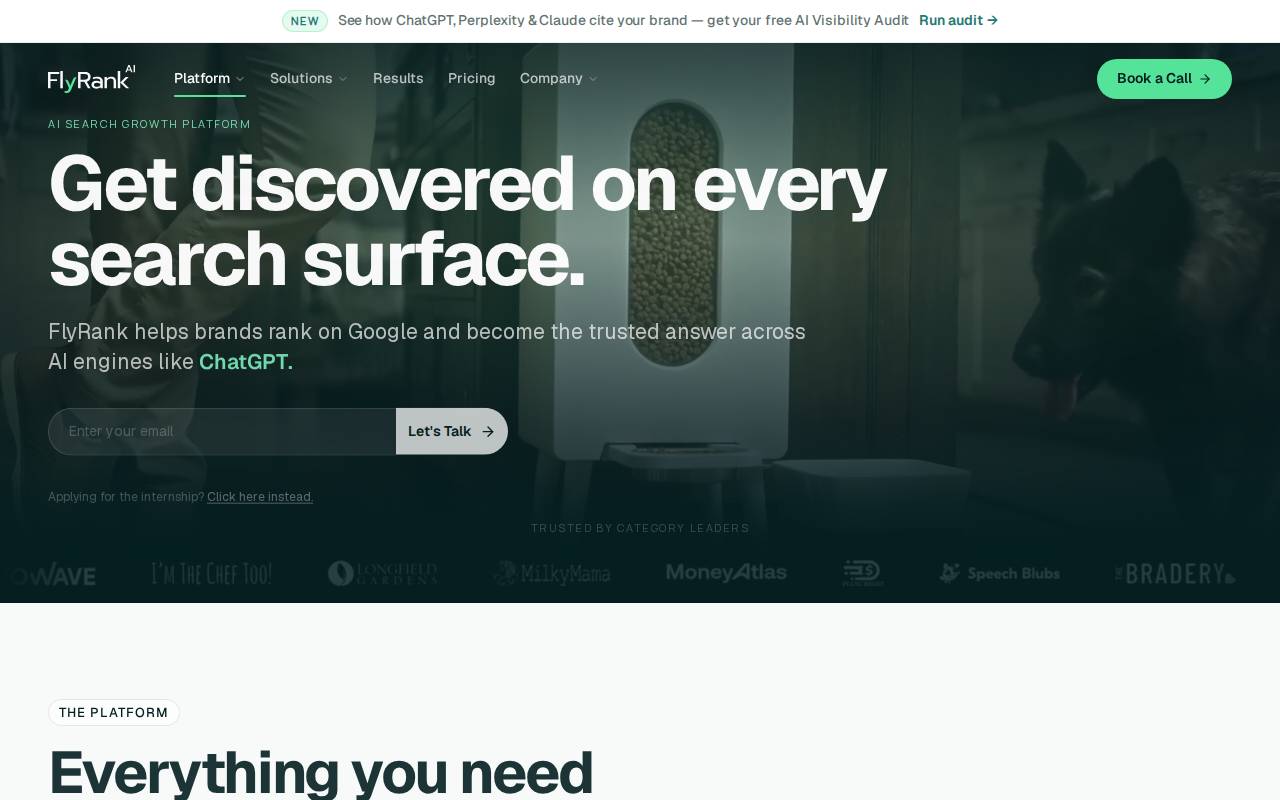Go to the Results page
The width and height of the screenshot is (1280, 800).
pos(398,78)
